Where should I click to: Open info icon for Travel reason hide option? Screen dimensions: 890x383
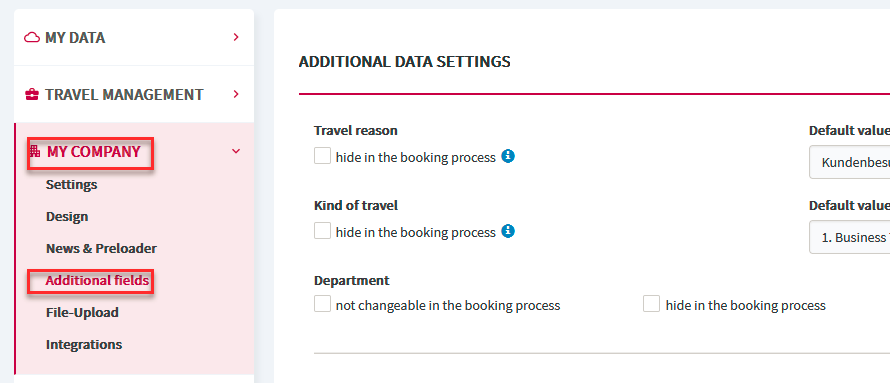(508, 156)
